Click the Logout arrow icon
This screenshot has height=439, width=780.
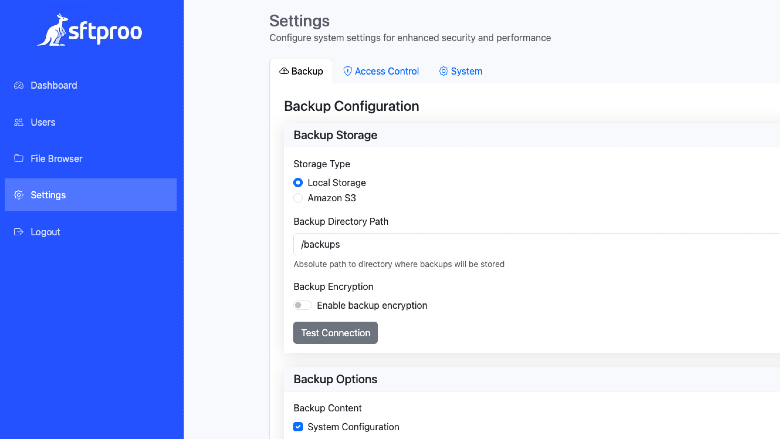(19, 232)
